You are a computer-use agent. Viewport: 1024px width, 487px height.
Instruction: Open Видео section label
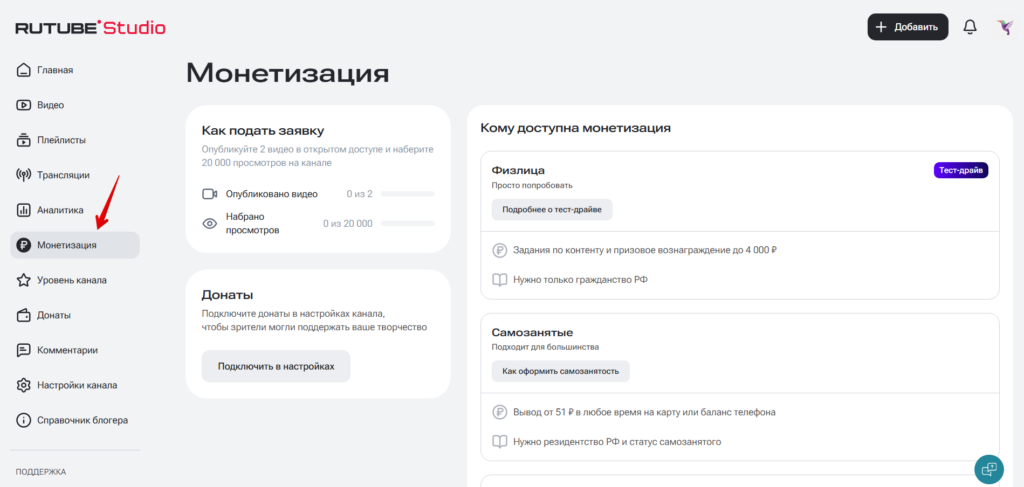pyautogui.click(x=50, y=105)
